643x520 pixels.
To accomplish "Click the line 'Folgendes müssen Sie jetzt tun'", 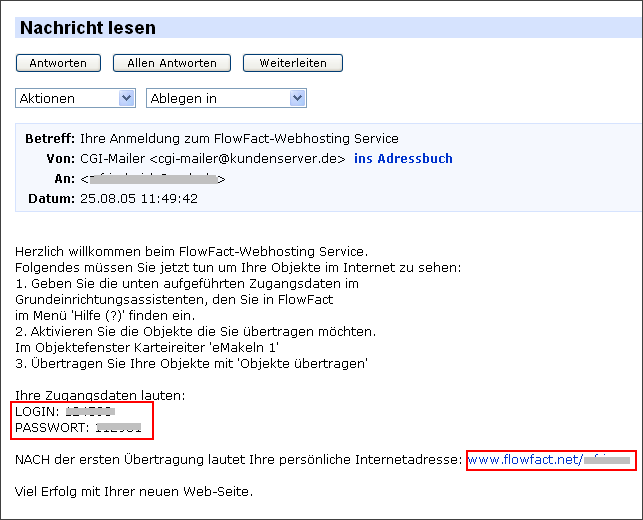I will pyautogui.click(x=238, y=268).
